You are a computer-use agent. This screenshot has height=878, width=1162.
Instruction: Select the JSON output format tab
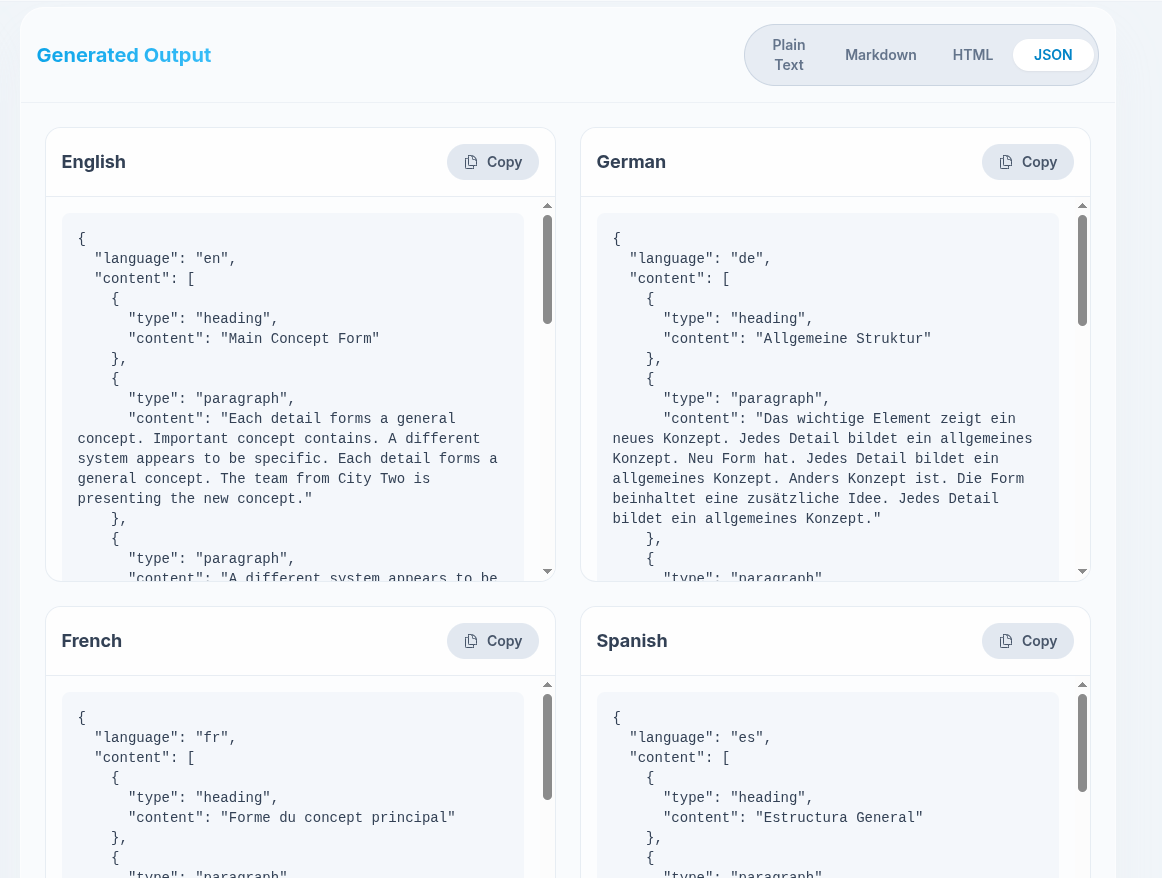[x=1052, y=54]
